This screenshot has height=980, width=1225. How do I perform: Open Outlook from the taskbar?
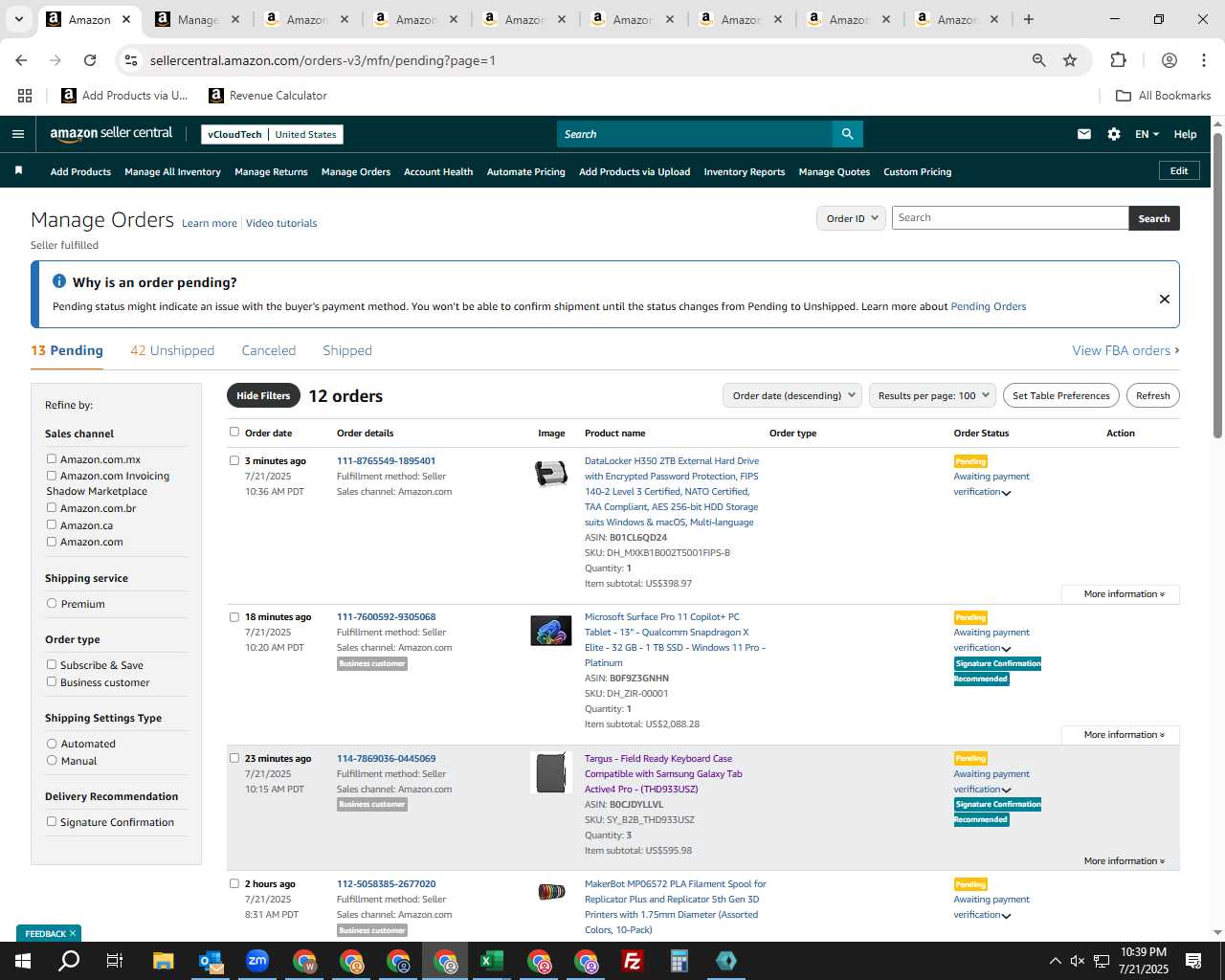[x=211, y=961]
